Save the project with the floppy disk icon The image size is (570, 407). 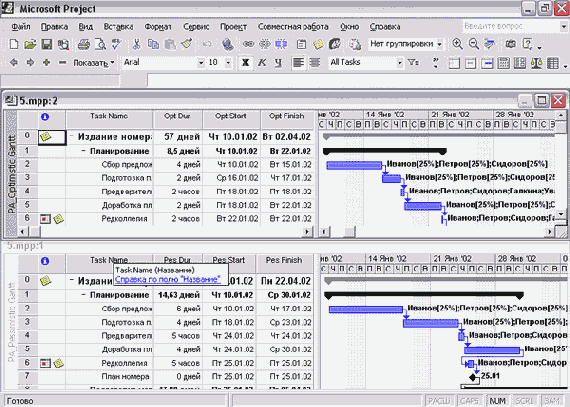47,44
